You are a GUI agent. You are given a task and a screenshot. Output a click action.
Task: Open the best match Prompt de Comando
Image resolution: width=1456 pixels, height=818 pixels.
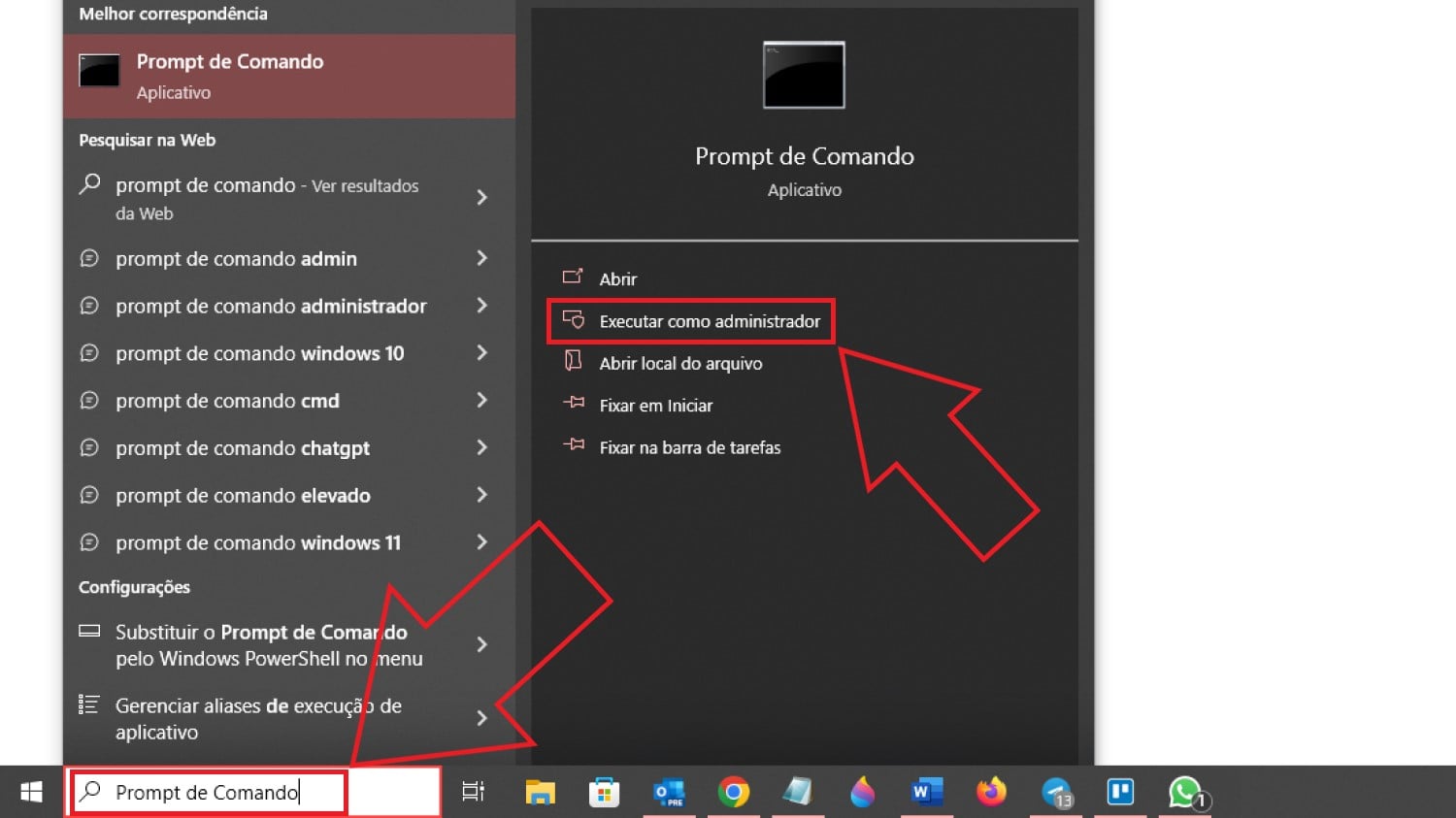[289, 76]
